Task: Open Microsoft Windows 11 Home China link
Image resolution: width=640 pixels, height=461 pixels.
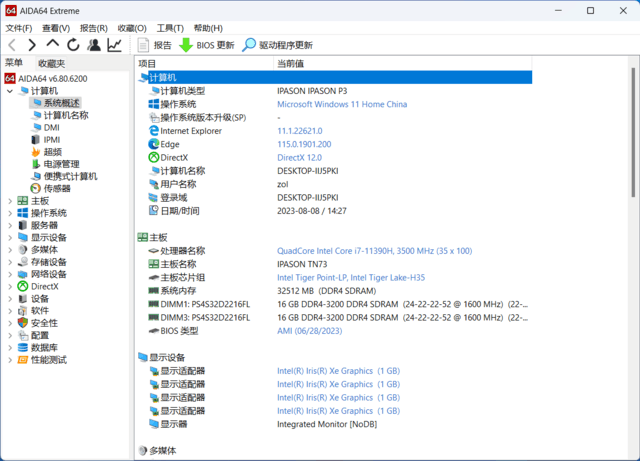Action: 342,104
